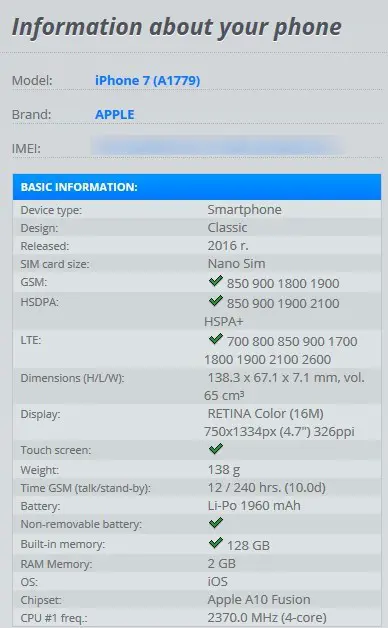Select the 'Classic' design value
Screen dimensions: 388x628
(227, 228)
